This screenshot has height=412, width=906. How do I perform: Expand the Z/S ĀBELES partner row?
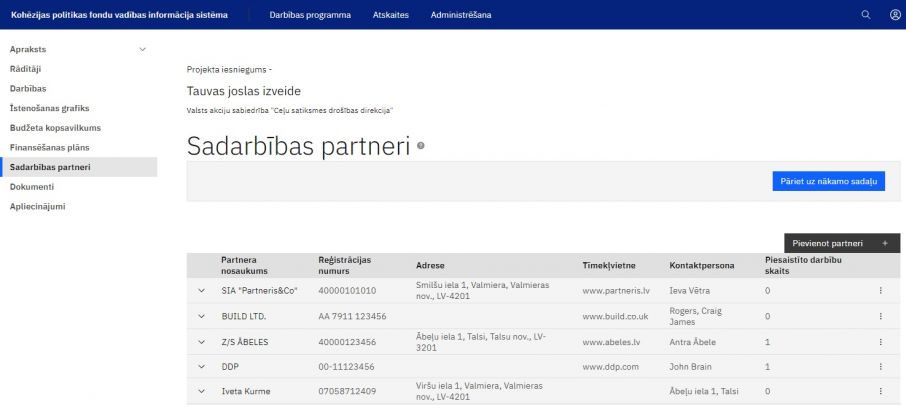201,342
